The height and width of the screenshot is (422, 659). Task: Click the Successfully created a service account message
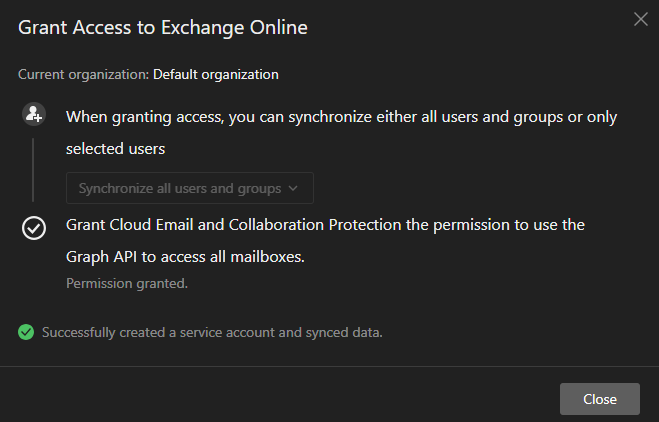[212, 332]
